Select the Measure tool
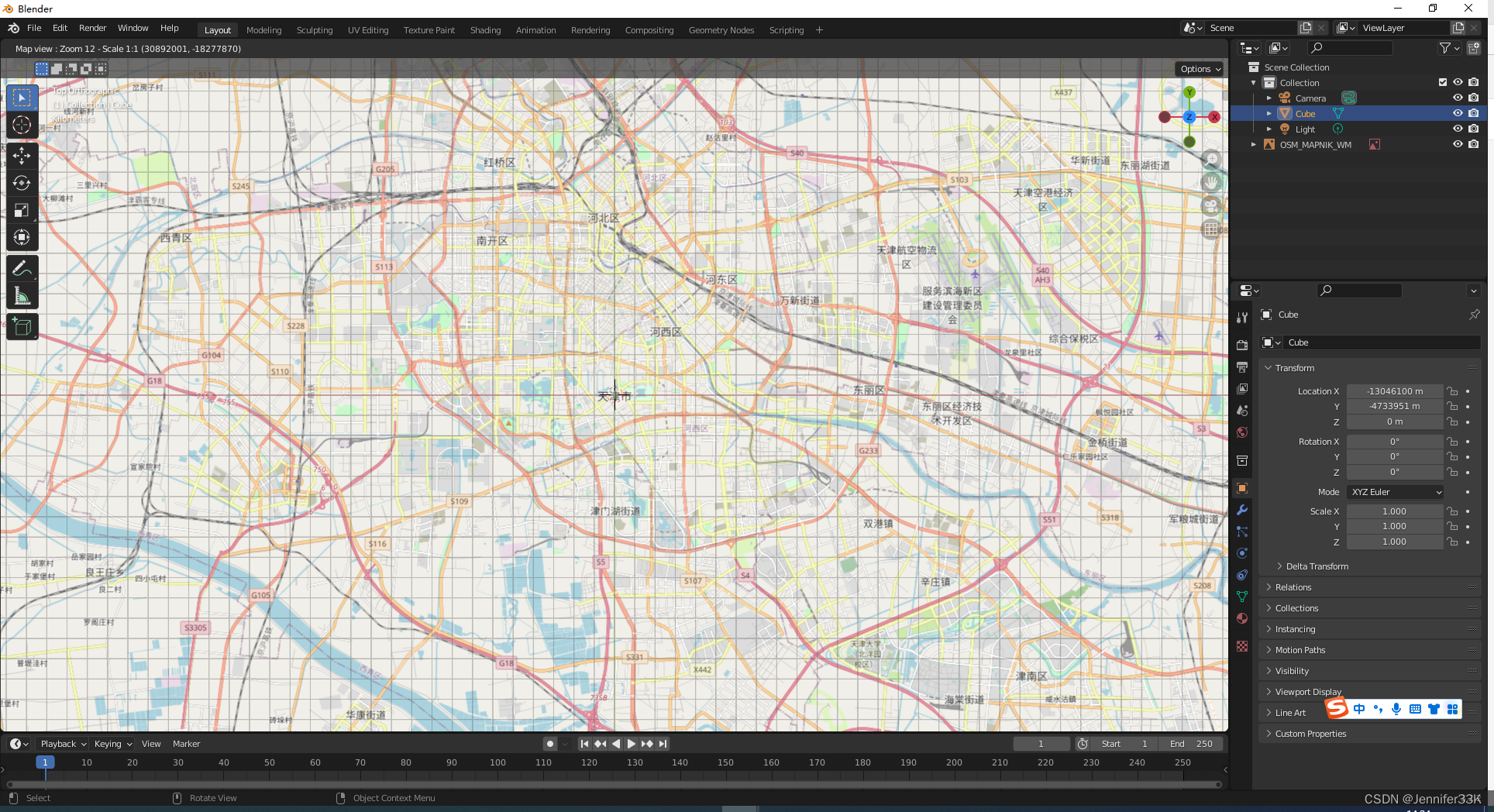This screenshot has height=812, width=1494. click(22, 296)
